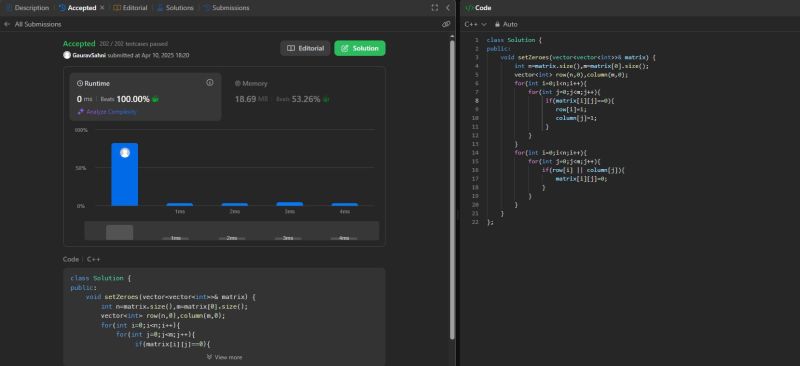Screen dimensions: 800x366
Task: Click the sparkle icon by Analyze Complexity
Action: (80, 111)
